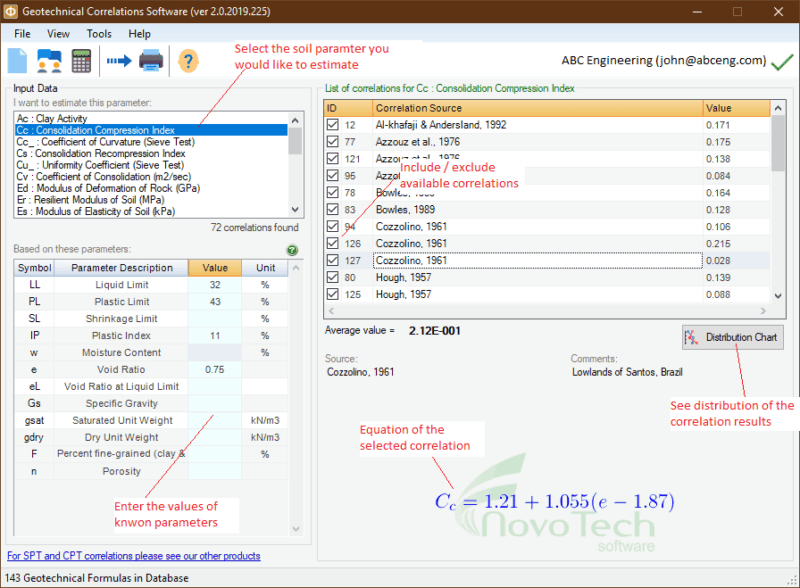
Task: Uncheck correlation 12 Al-khafaji & Andersland
Action: pyautogui.click(x=333, y=125)
